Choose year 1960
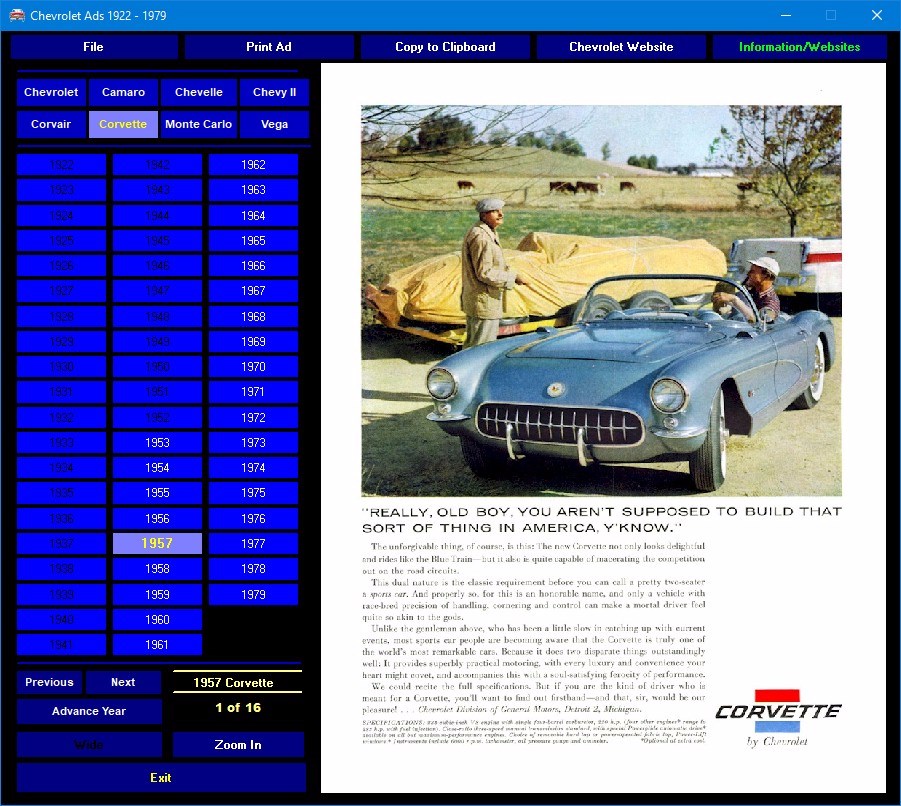This screenshot has height=806, width=901. 157,620
